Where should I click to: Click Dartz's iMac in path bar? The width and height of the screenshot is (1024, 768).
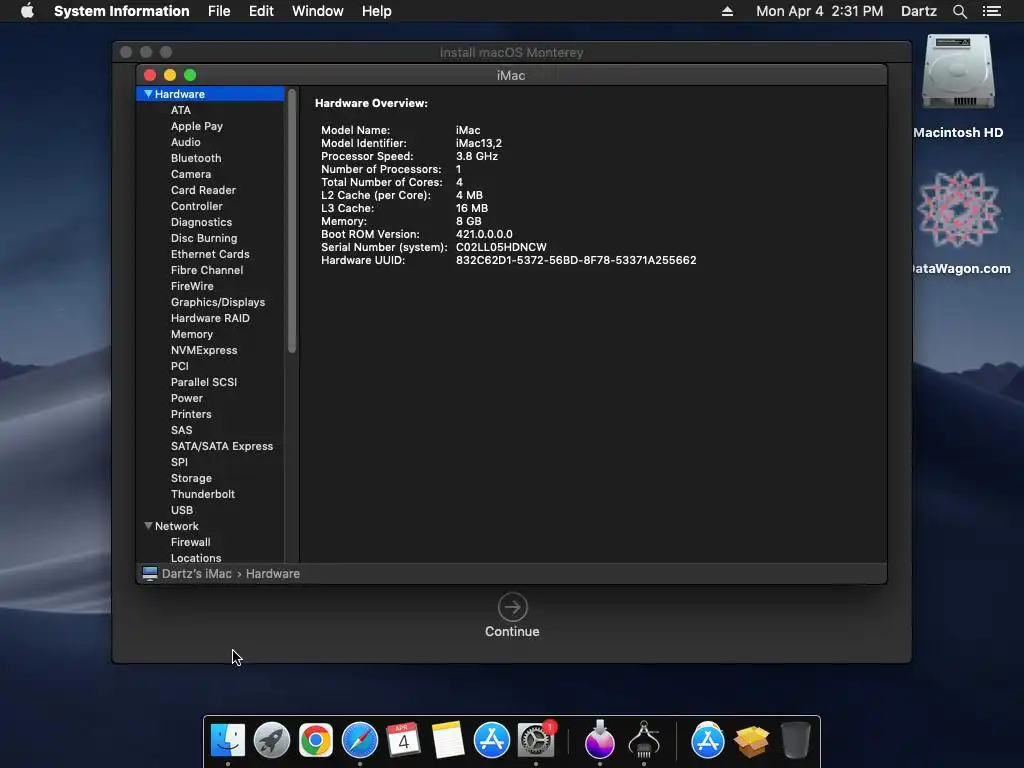coord(197,573)
